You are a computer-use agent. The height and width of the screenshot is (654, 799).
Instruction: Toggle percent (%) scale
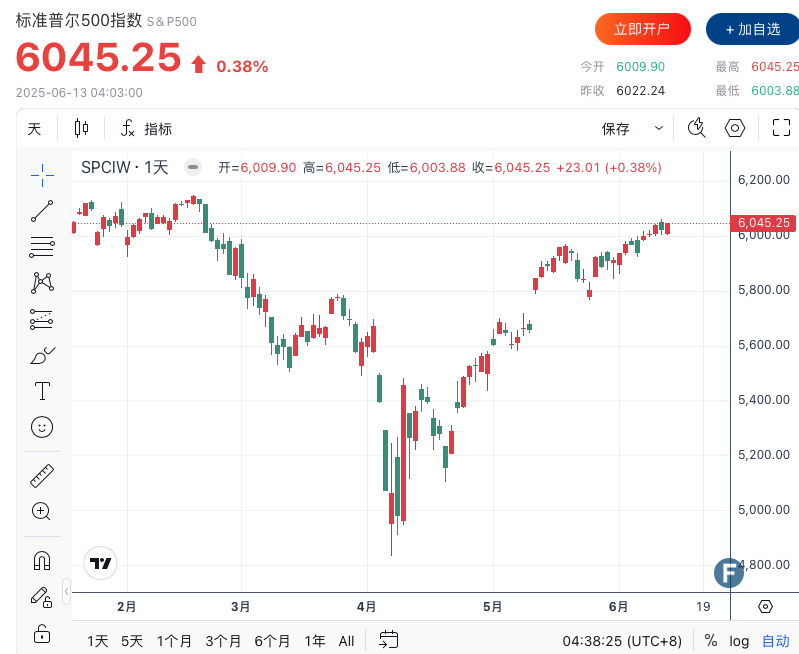point(711,640)
